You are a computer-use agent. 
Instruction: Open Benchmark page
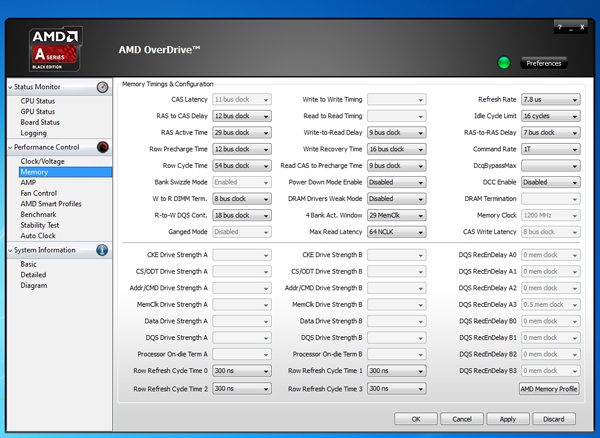click(x=38, y=215)
